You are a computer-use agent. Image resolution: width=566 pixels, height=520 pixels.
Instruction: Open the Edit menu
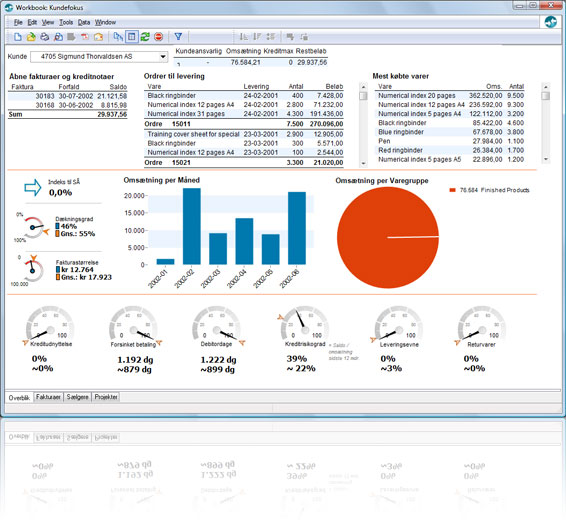[x=32, y=22]
